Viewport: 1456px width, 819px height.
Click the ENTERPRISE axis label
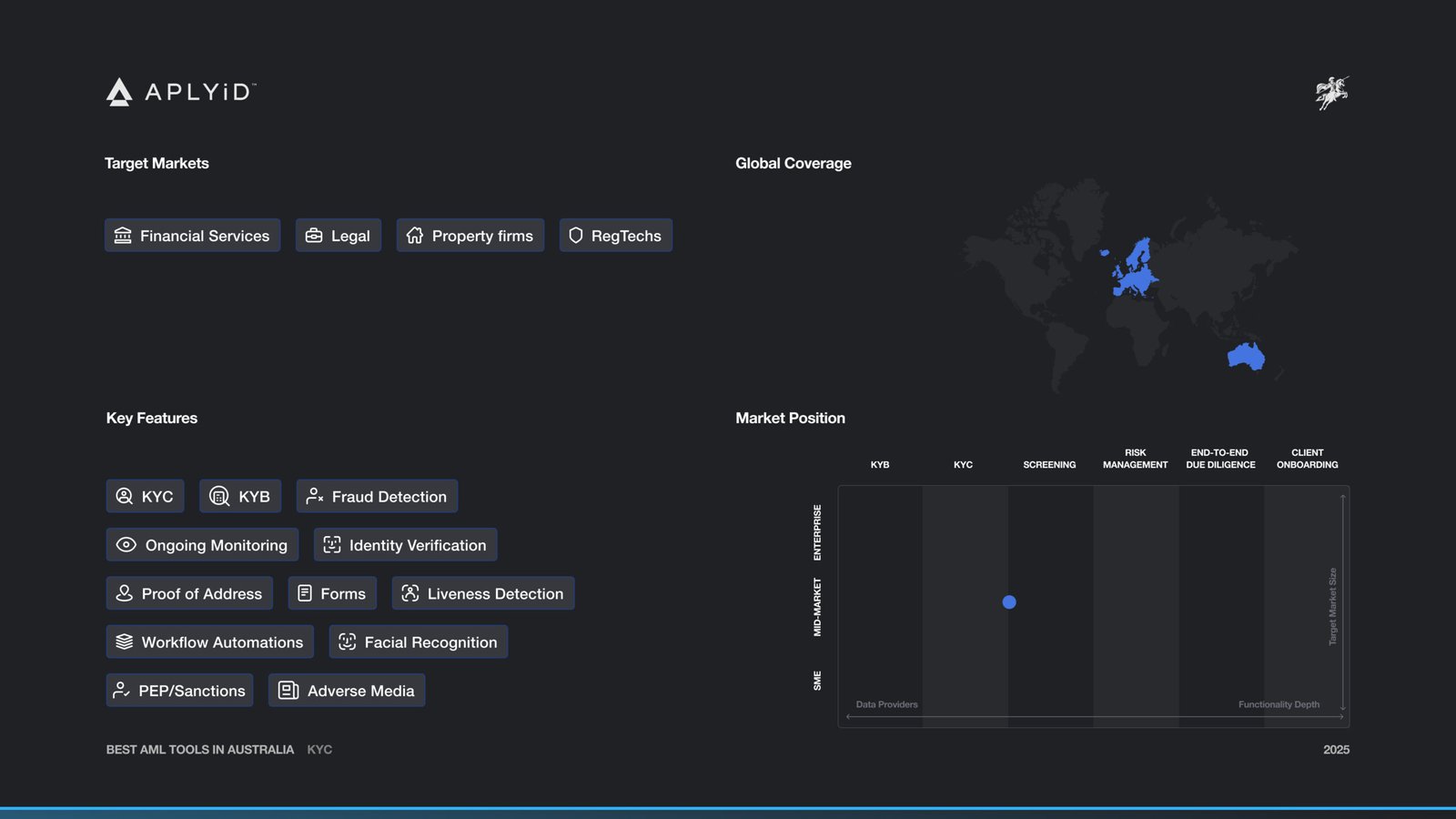coord(817,532)
